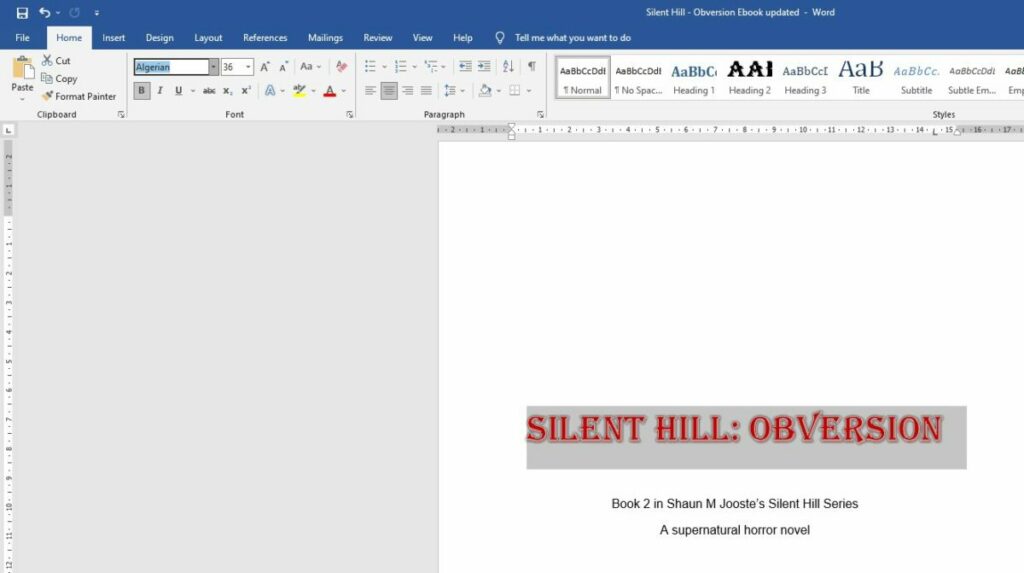This screenshot has width=1024, height=573.
Task: Click the Algerian font name box
Action: pyautogui.click(x=171, y=67)
